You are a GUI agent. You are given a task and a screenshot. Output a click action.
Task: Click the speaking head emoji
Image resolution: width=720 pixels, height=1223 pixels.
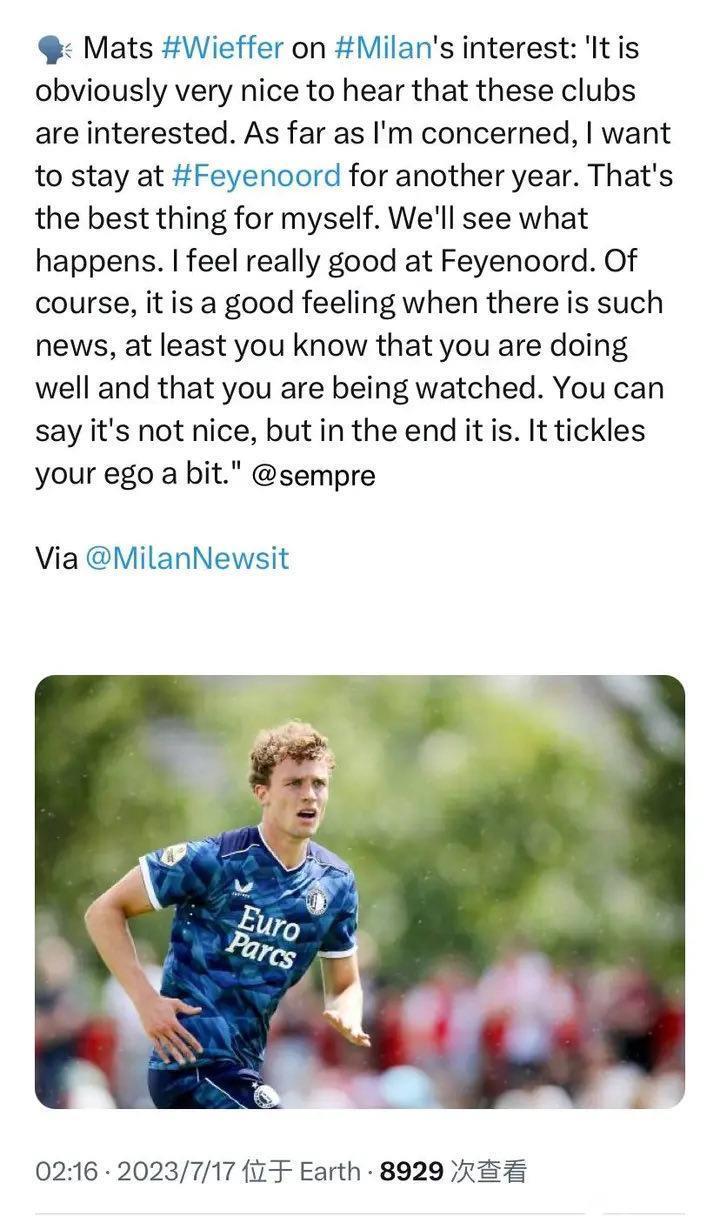point(53,47)
